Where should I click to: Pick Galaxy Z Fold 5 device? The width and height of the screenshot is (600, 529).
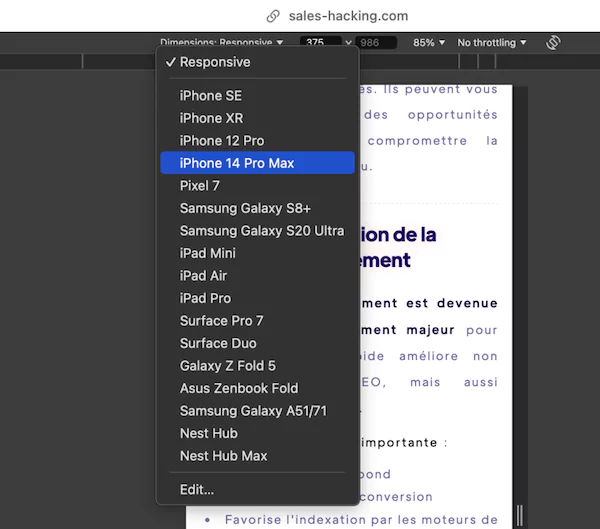(x=257, y=366)
